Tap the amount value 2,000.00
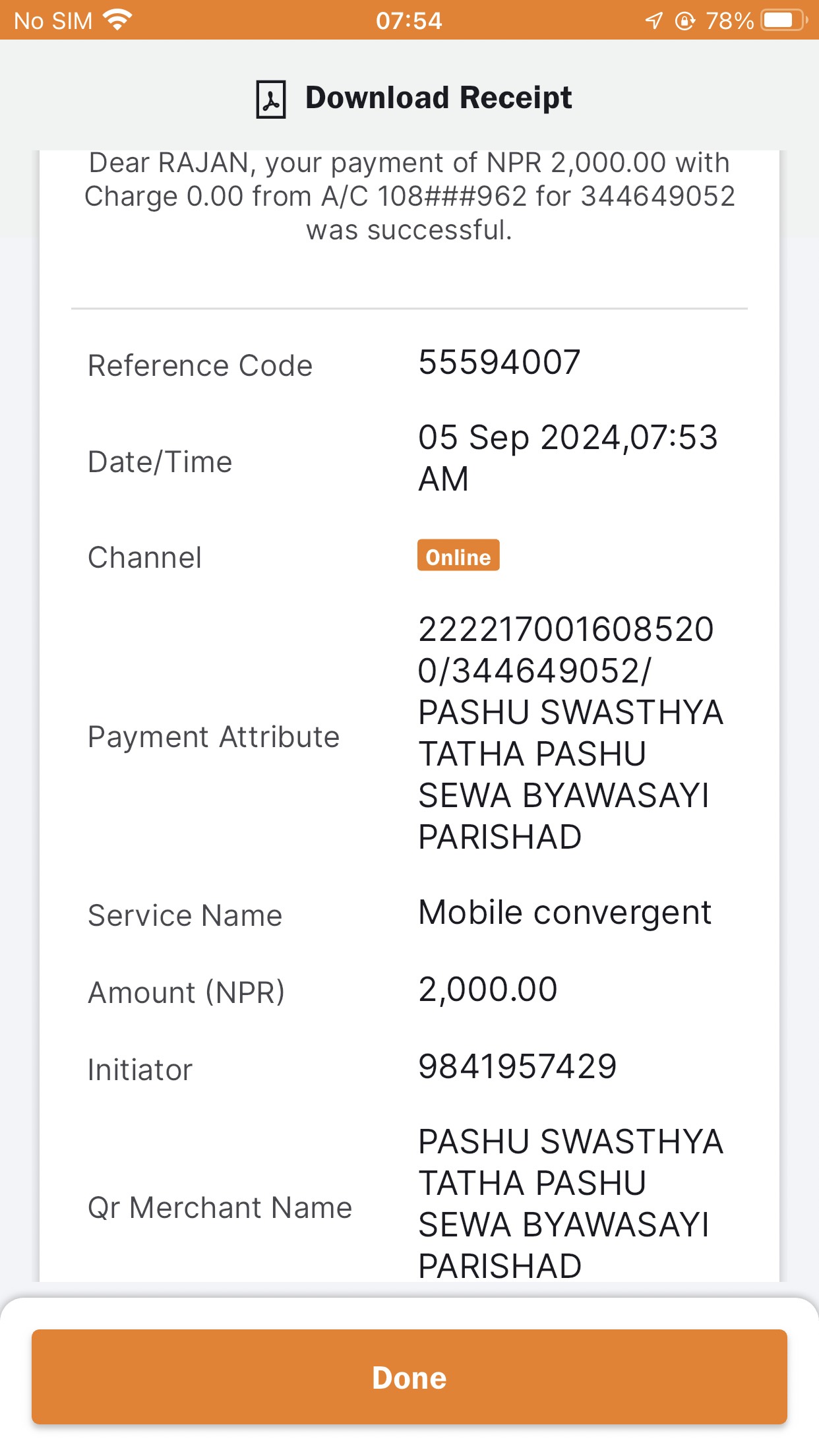 point(488,989)
